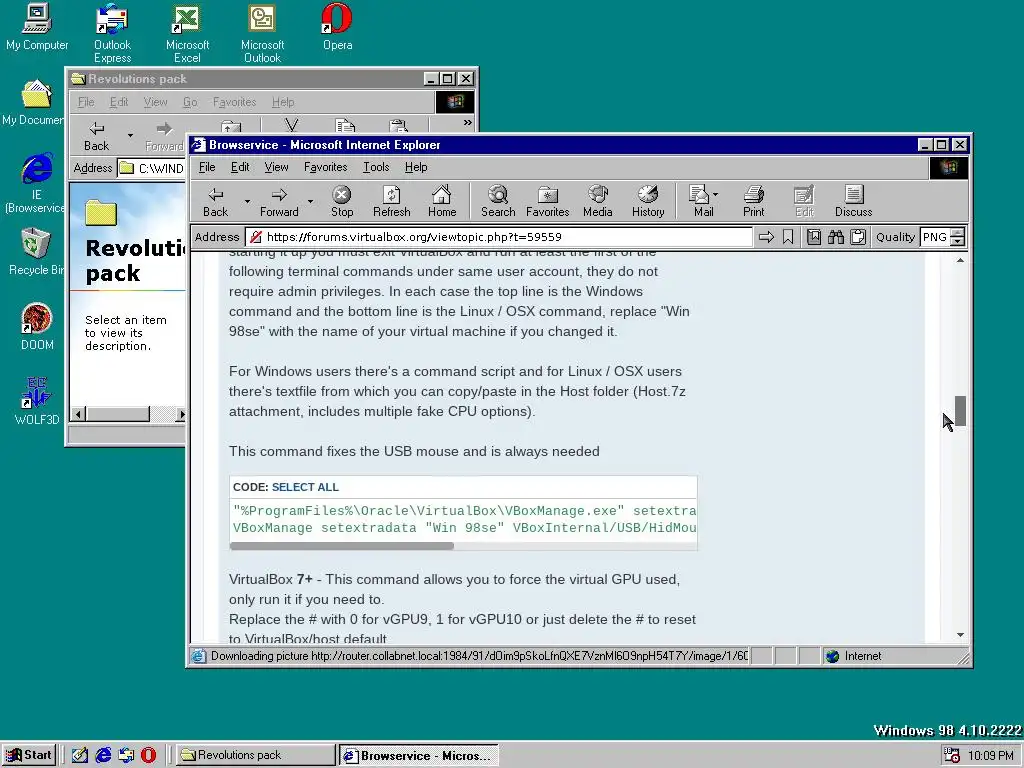The width and height of the screenshot is (1024, 768).
Task: Switch to Revolutions pack taskbar button
Action: pyautogui.click(x=255, y=755)
